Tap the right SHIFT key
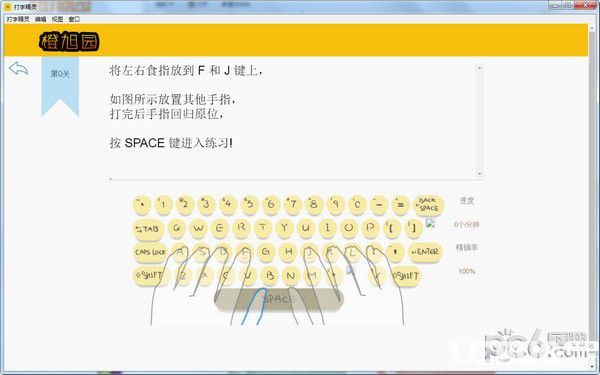Viewport: 600px width, 375px height. pos(406,276)
